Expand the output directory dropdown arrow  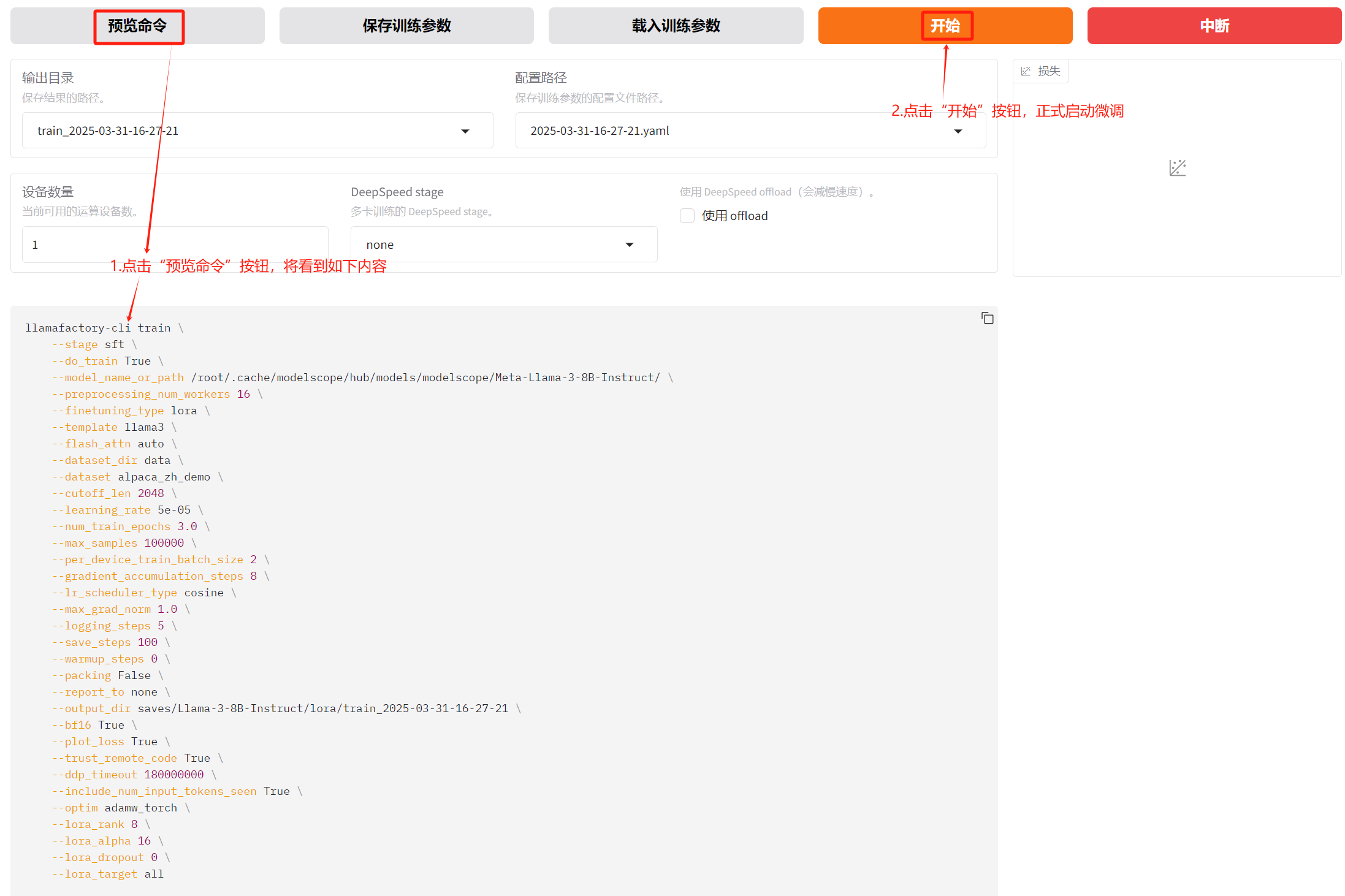(465, 131)
